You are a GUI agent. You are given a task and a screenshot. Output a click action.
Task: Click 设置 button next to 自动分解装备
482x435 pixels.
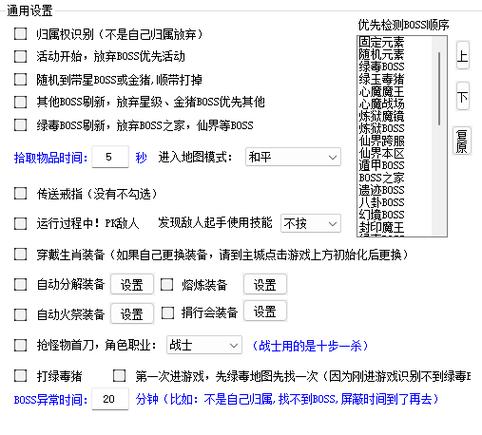[x=132, y=284]
